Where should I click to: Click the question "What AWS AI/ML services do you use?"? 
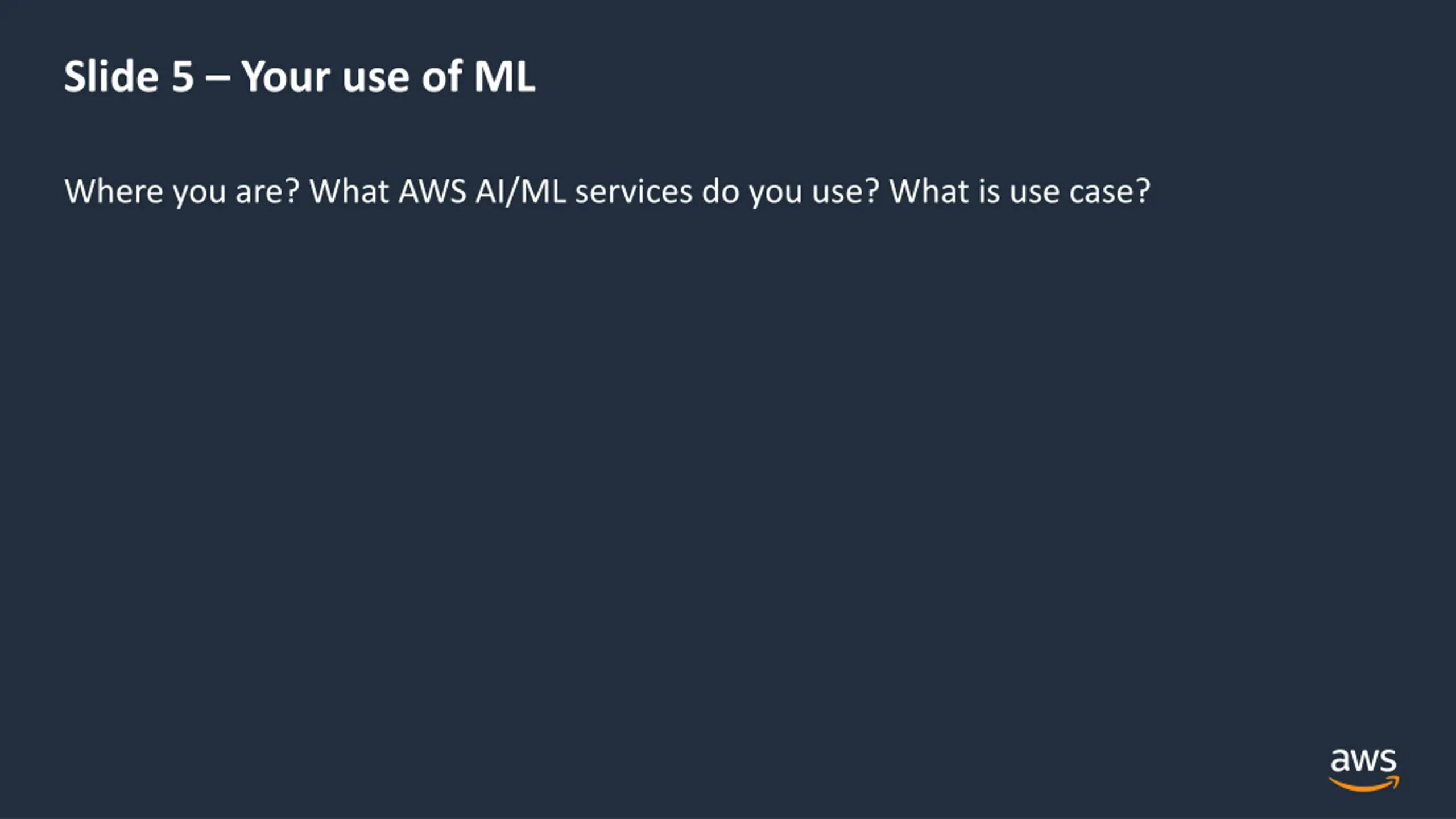(594, 191)
